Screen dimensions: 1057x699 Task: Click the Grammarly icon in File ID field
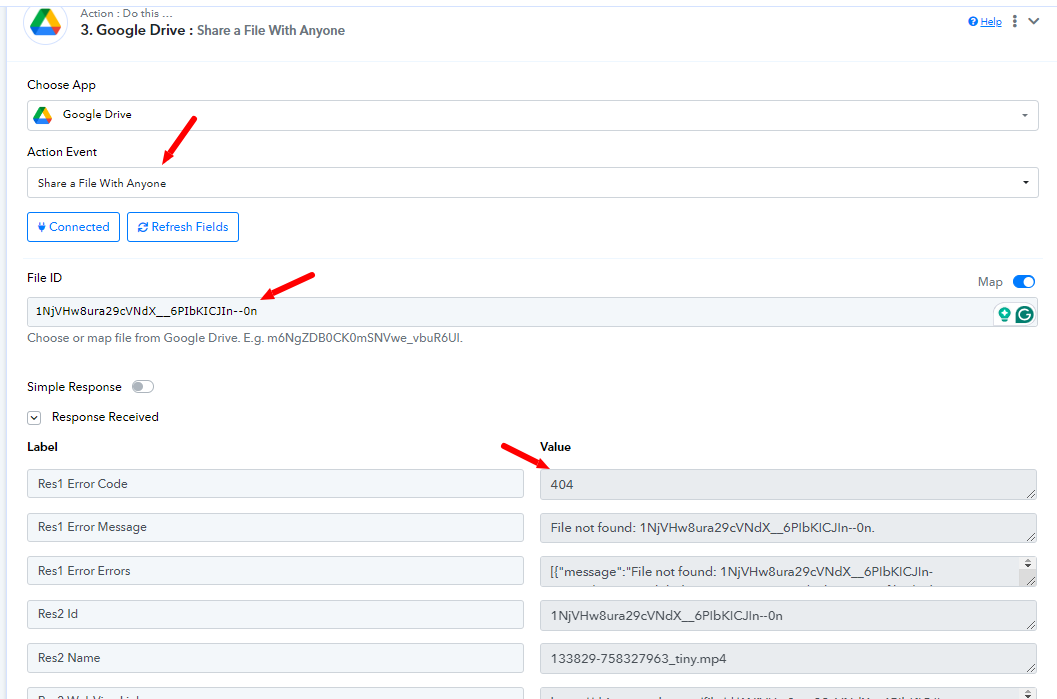click(x=1024, y=314)
